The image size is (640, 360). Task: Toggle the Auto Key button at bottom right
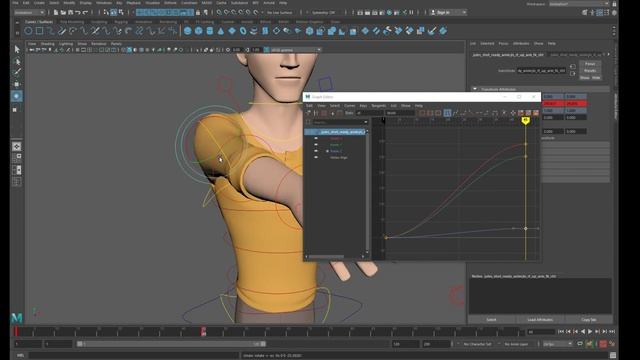point(603,344)
